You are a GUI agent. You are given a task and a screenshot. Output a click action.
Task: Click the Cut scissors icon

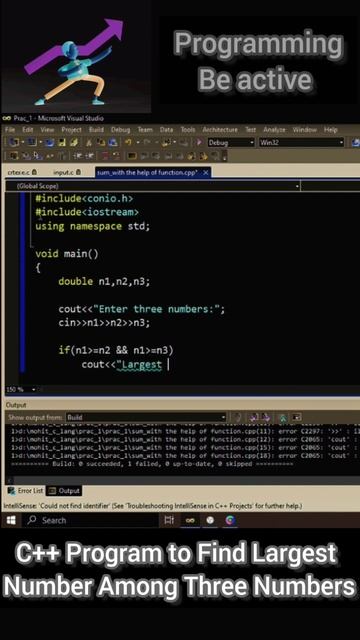click(x=89, y=142)
